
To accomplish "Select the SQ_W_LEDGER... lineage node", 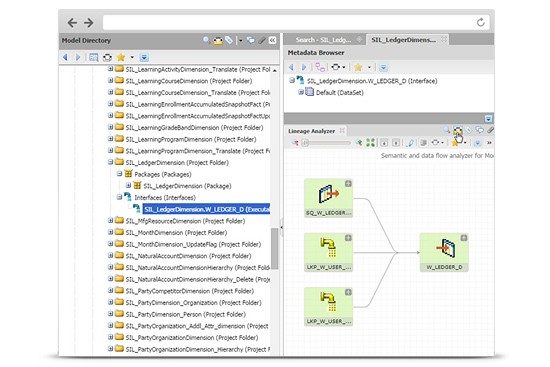I will pyautogui.click(x=328, y=198).
